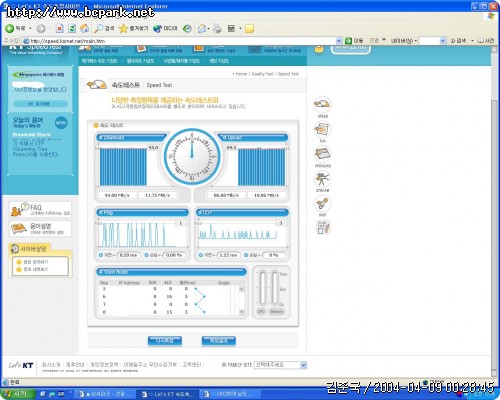Open the SLA icon in the sidebar

[x=322, y=131]
